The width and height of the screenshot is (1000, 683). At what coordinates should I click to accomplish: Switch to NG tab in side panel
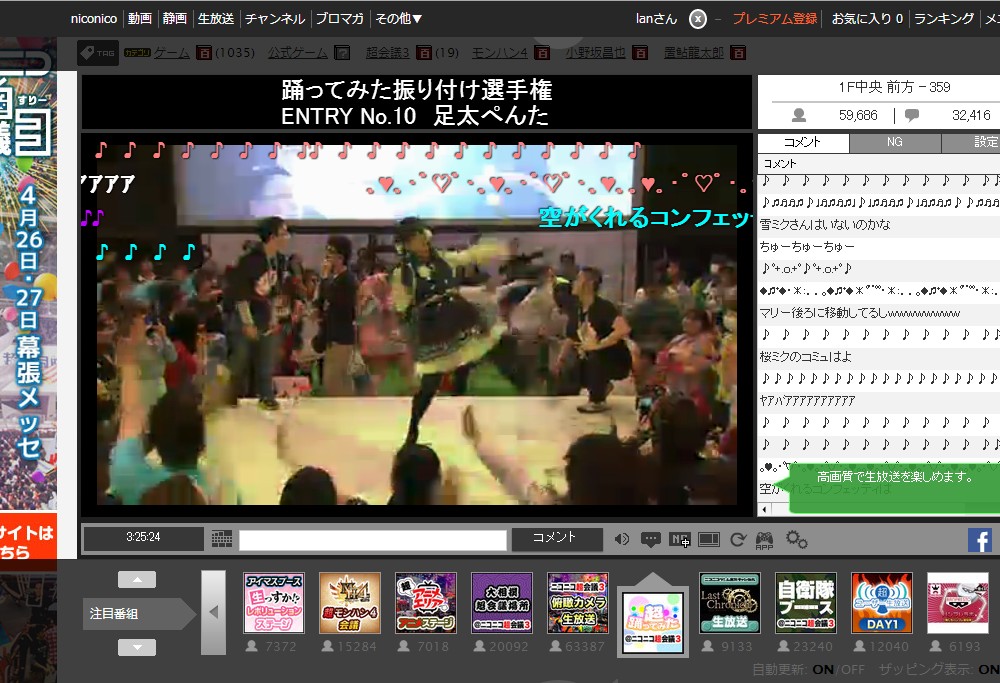(x=895, y=142)
